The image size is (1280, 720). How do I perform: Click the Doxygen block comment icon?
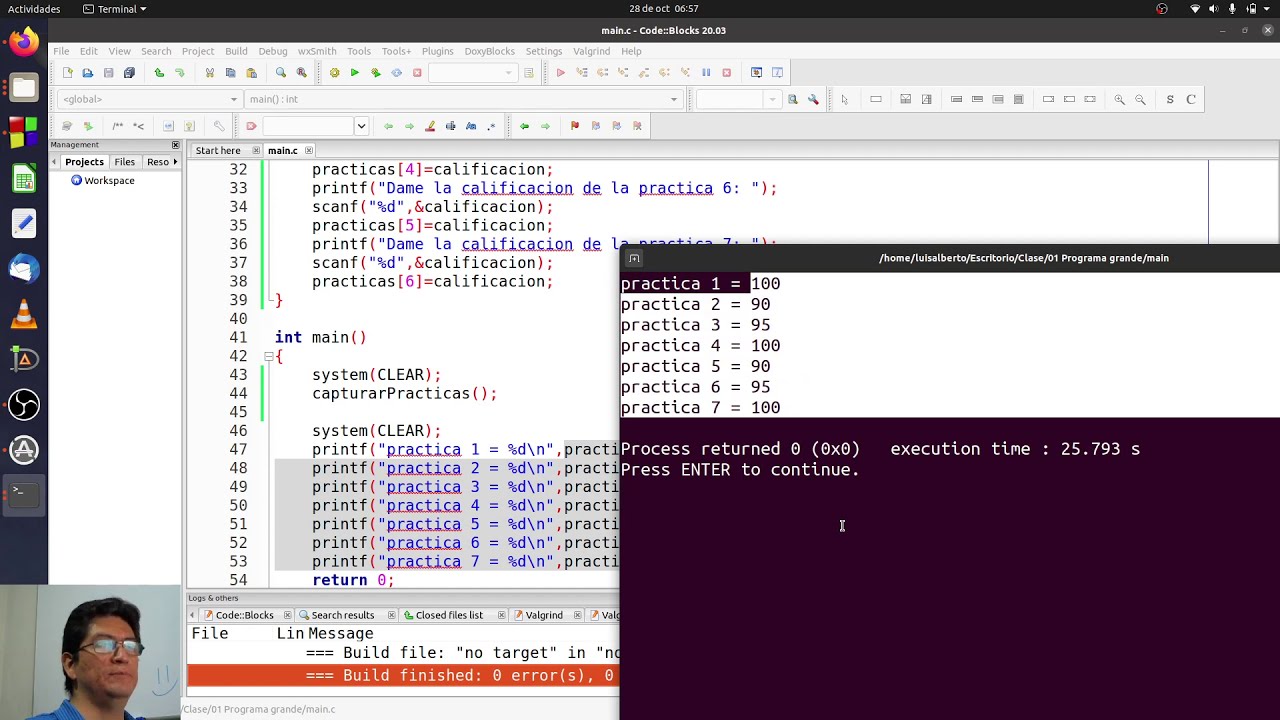(117, 126)
